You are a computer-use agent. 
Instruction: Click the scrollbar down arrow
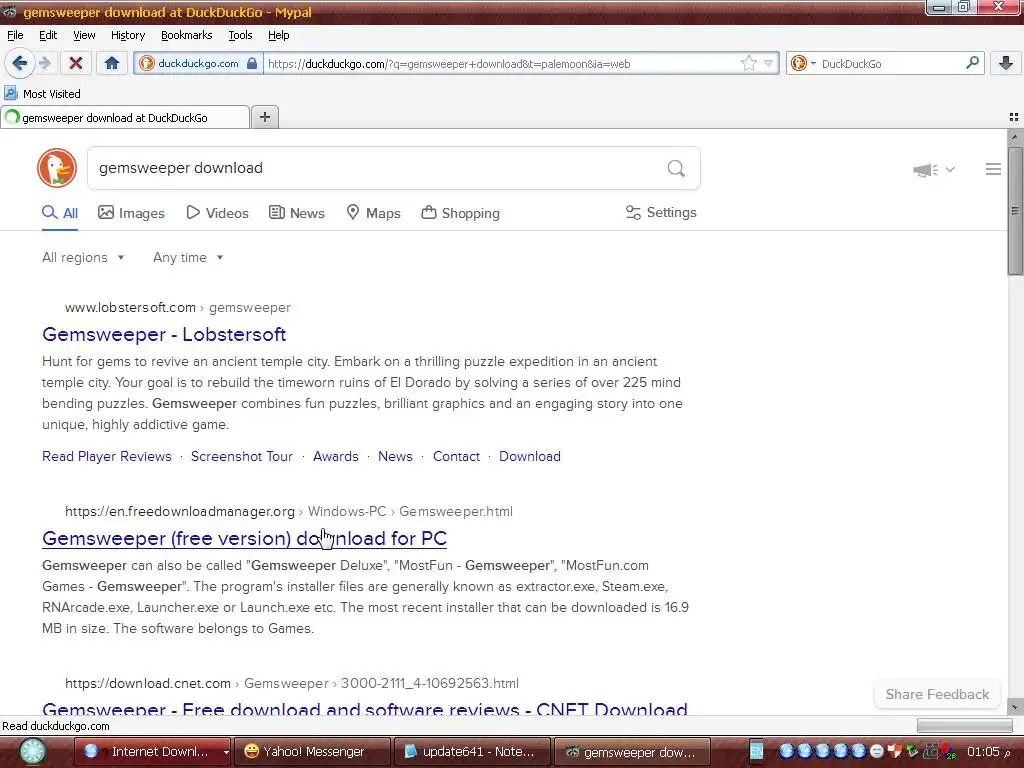[x=1014, y=707]
